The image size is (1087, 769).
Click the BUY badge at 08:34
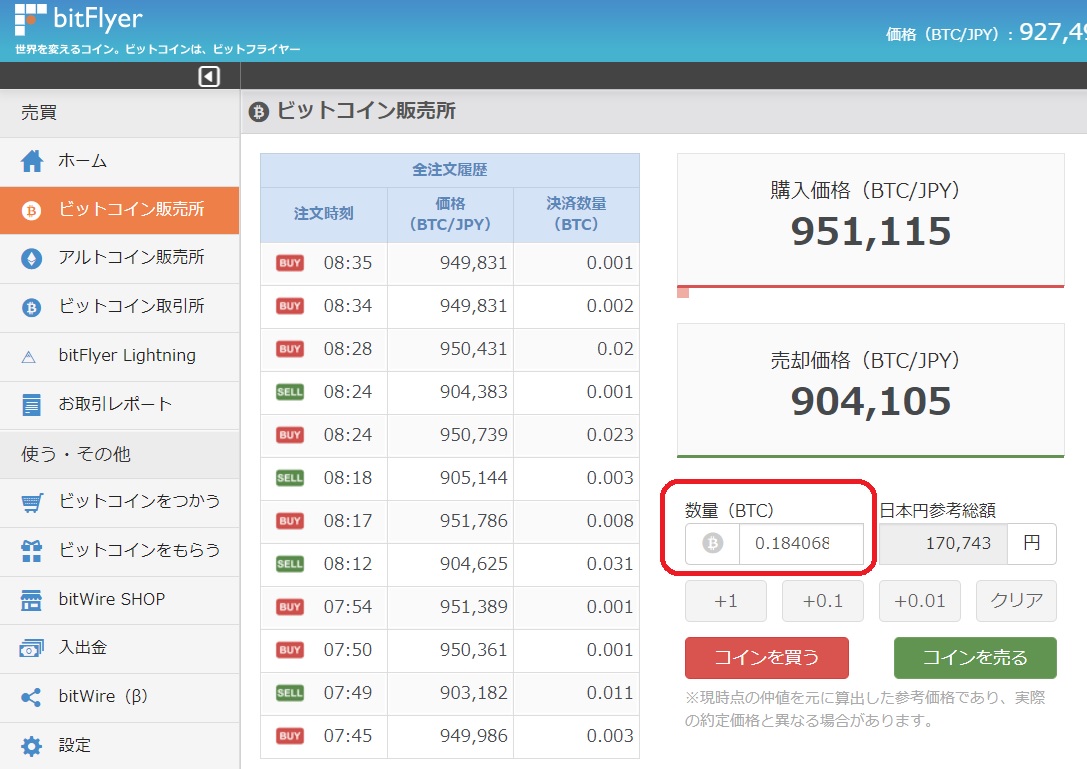coord(290,306)
